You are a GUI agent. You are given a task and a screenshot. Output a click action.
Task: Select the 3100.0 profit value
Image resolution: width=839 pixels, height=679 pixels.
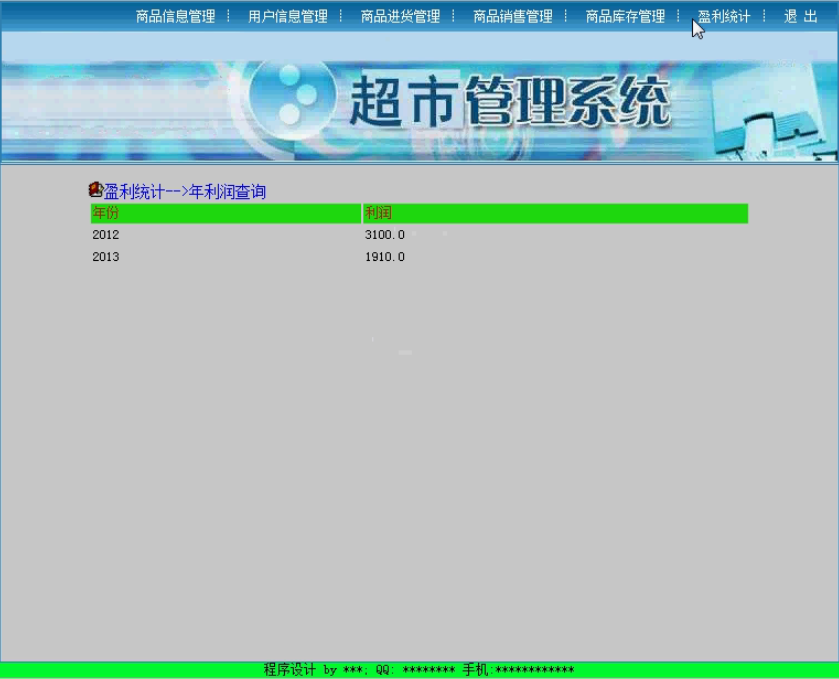(385, 234)
